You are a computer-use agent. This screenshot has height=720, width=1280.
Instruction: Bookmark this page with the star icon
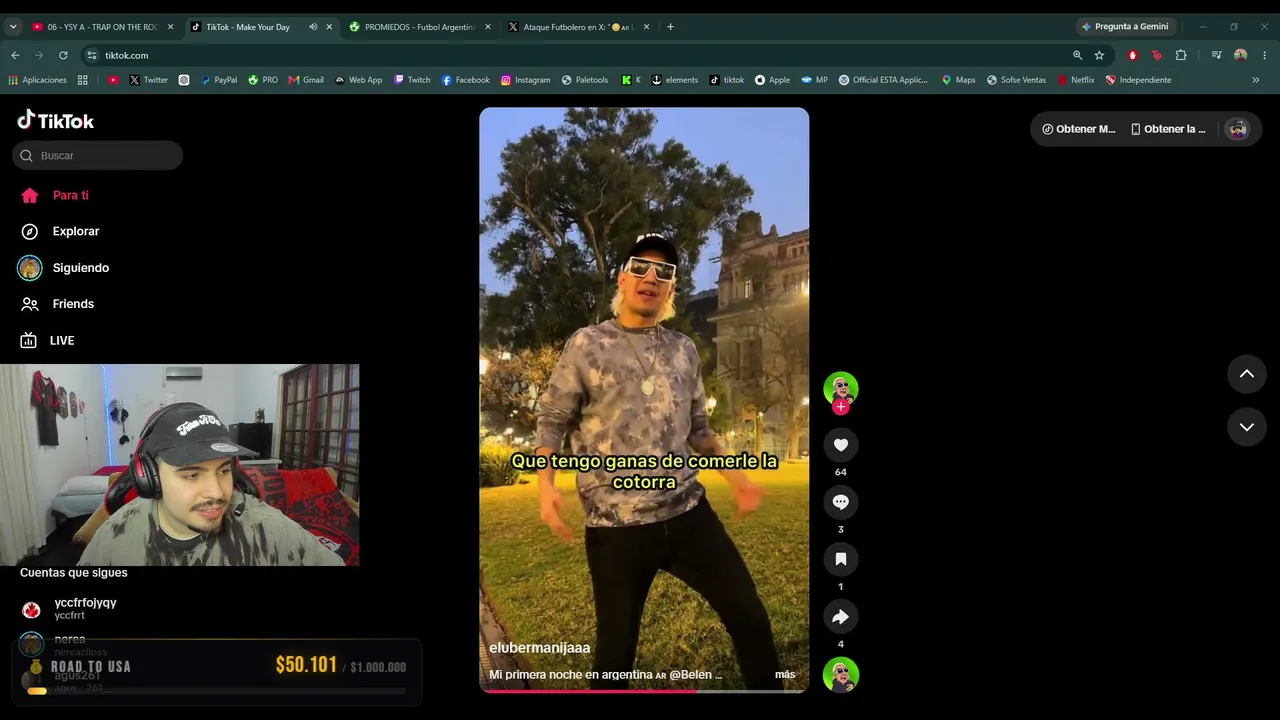[x=1099, y=55]
